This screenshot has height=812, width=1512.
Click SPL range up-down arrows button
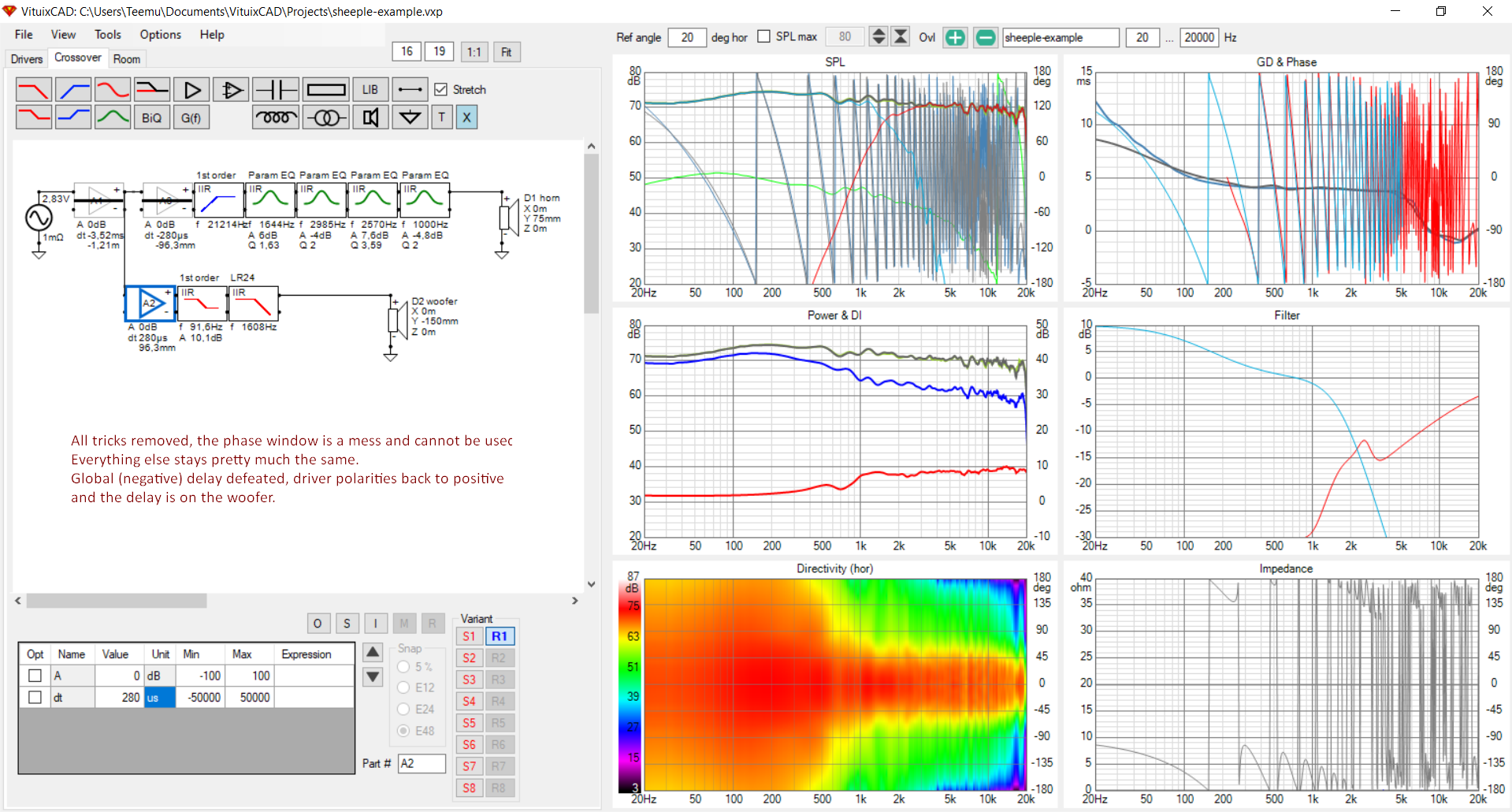[x=879, y=37]
